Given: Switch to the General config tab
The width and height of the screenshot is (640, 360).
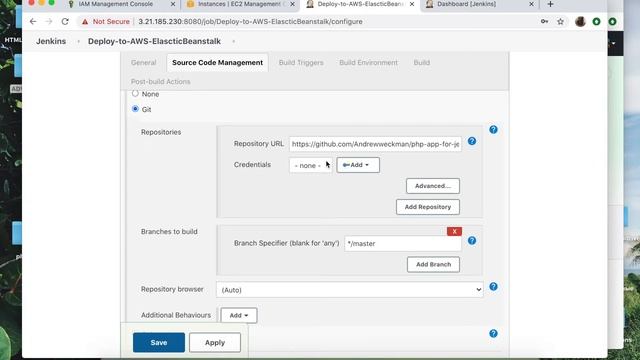Looking at the screenshot, I should tap(144, 62).
